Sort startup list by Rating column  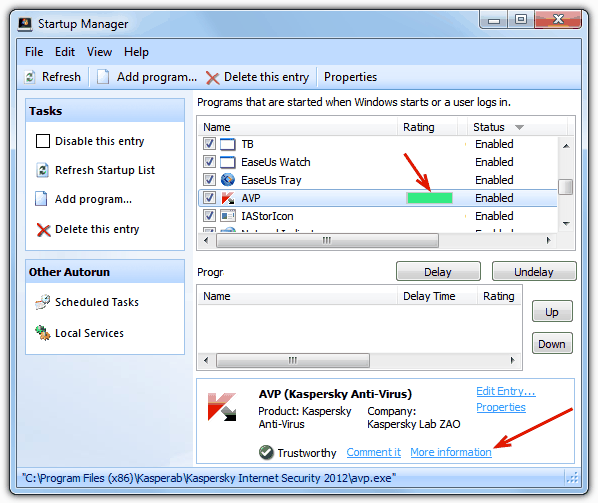tap(428, 127)
